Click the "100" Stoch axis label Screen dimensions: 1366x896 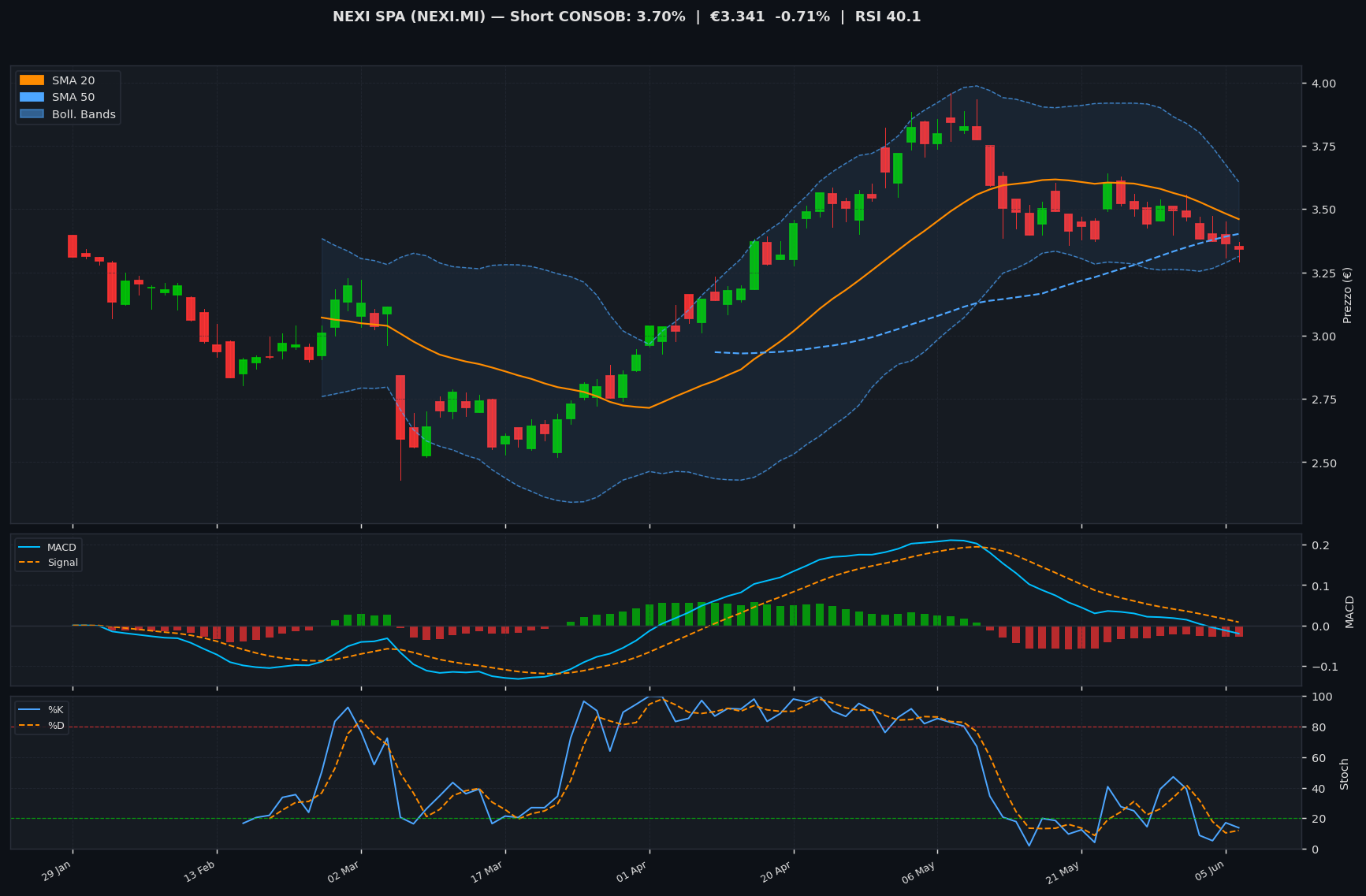click(1321, 697)
